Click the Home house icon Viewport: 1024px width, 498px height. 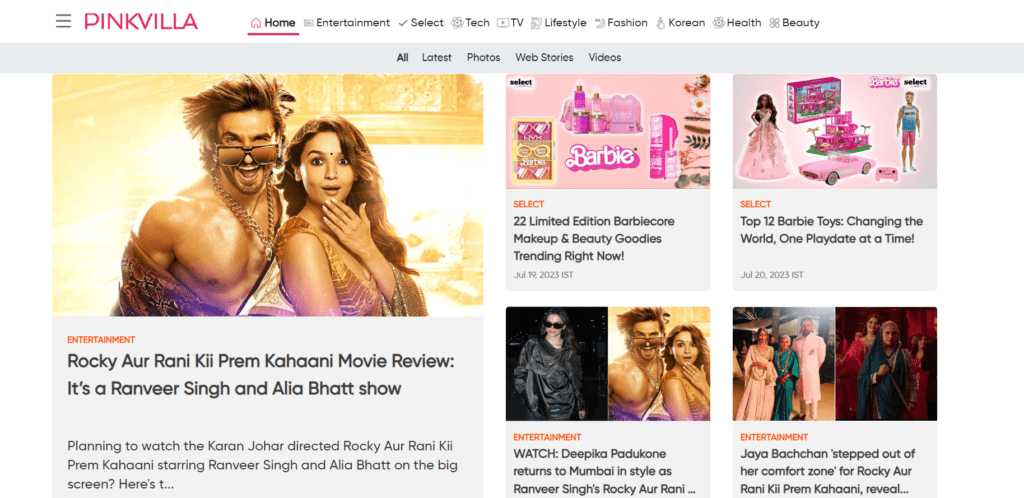click(x=256, y=23)
